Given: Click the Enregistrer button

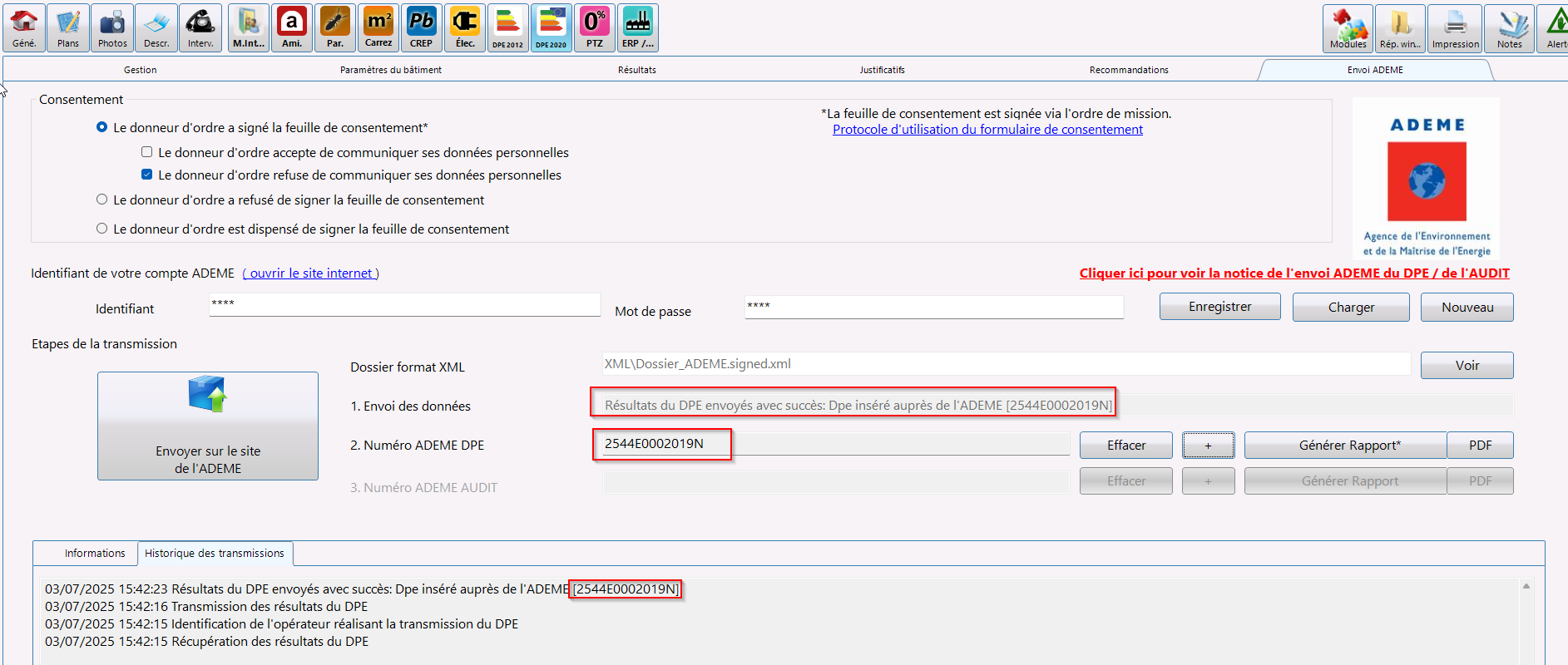Looking at the screenshot, I should pyautogui.click(x=1219, y=307).
